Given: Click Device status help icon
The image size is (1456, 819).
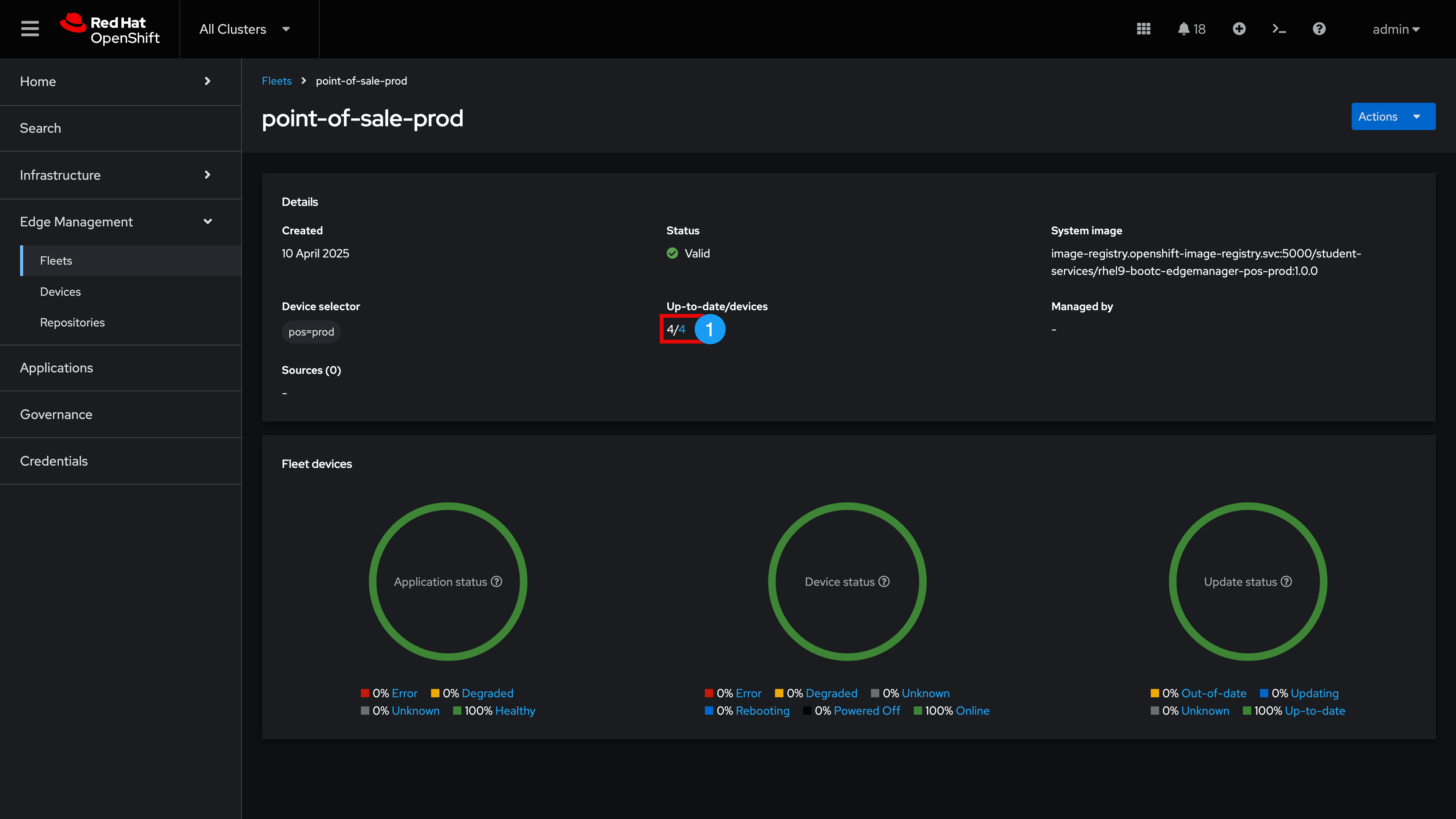Looking at the screenshot, I should pos(884,582).
